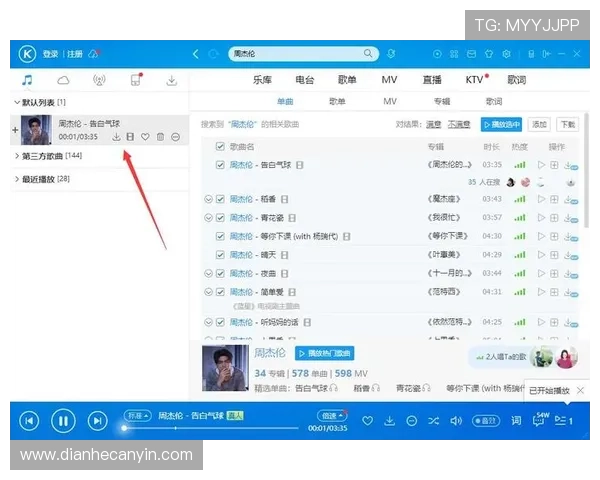Show lyrics with the 词 button
Image resolution: width=600 pixels, height=480 pixels.
point(516,421)
